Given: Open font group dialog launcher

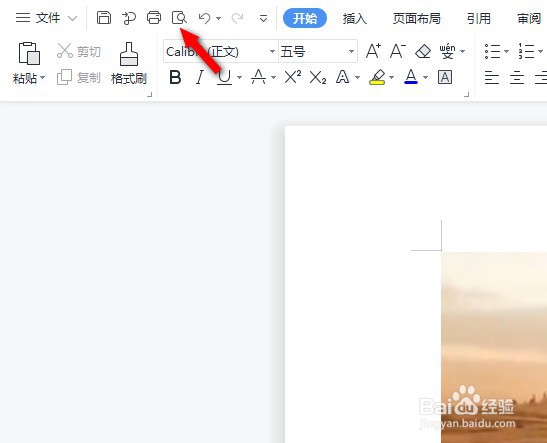Looking at the screenshot, I should pos(467,95).
